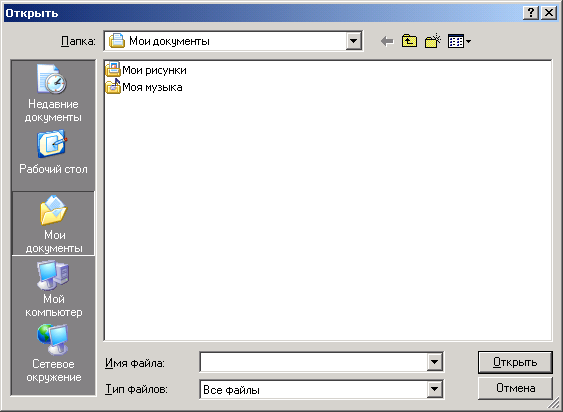Open Сетевое окружение in sidebar
This screenshot has height=412, width=563.
coord(53,354)
